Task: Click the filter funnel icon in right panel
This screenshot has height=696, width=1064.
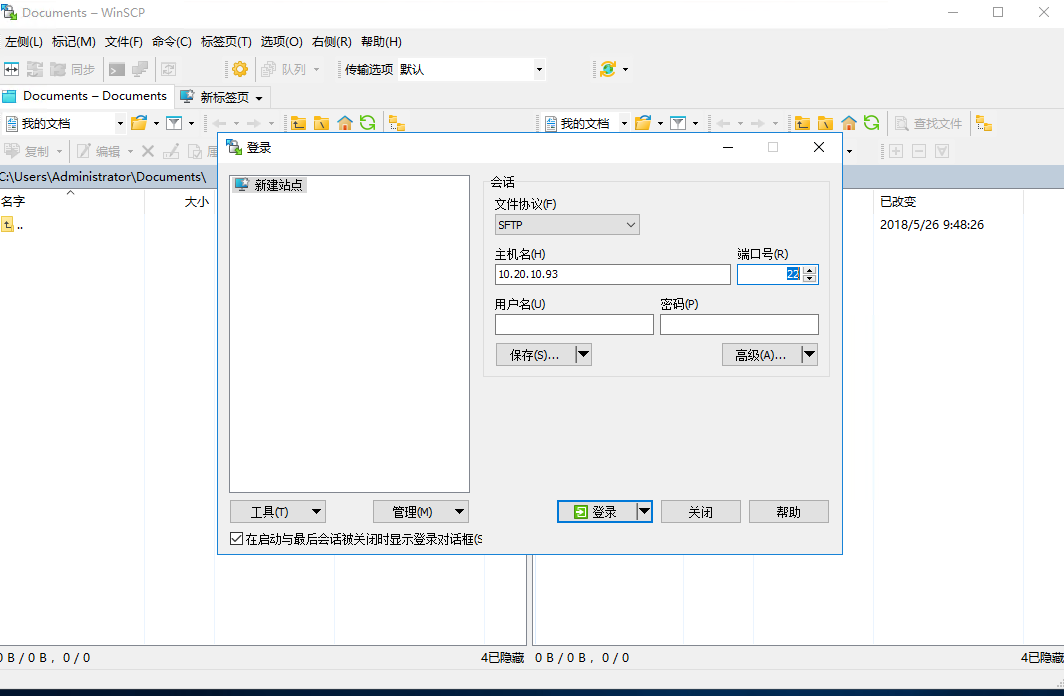Action: pos(678,123)
